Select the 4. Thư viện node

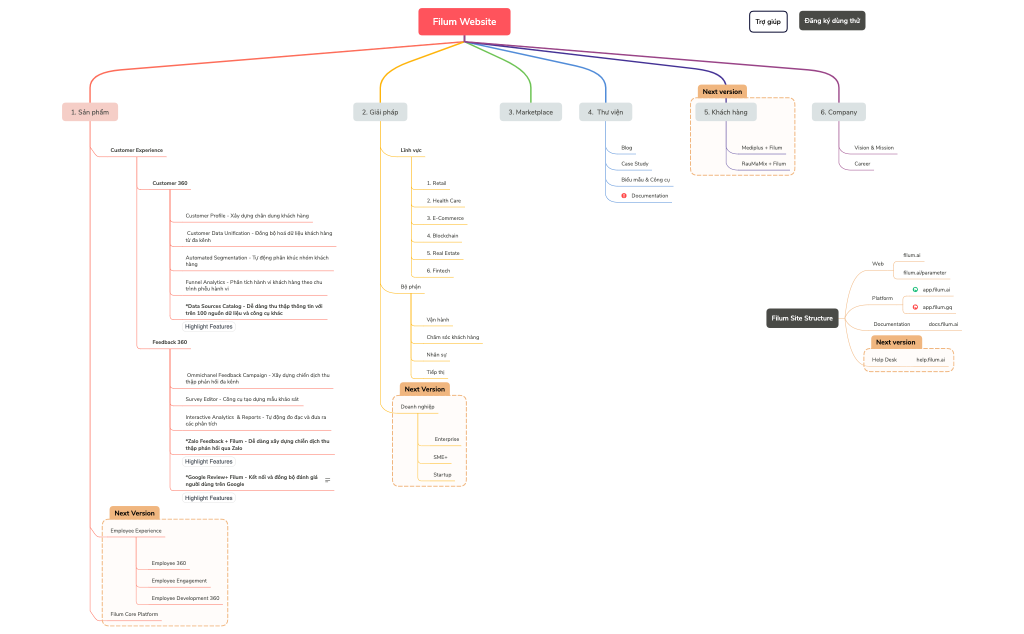click(605, 112)
